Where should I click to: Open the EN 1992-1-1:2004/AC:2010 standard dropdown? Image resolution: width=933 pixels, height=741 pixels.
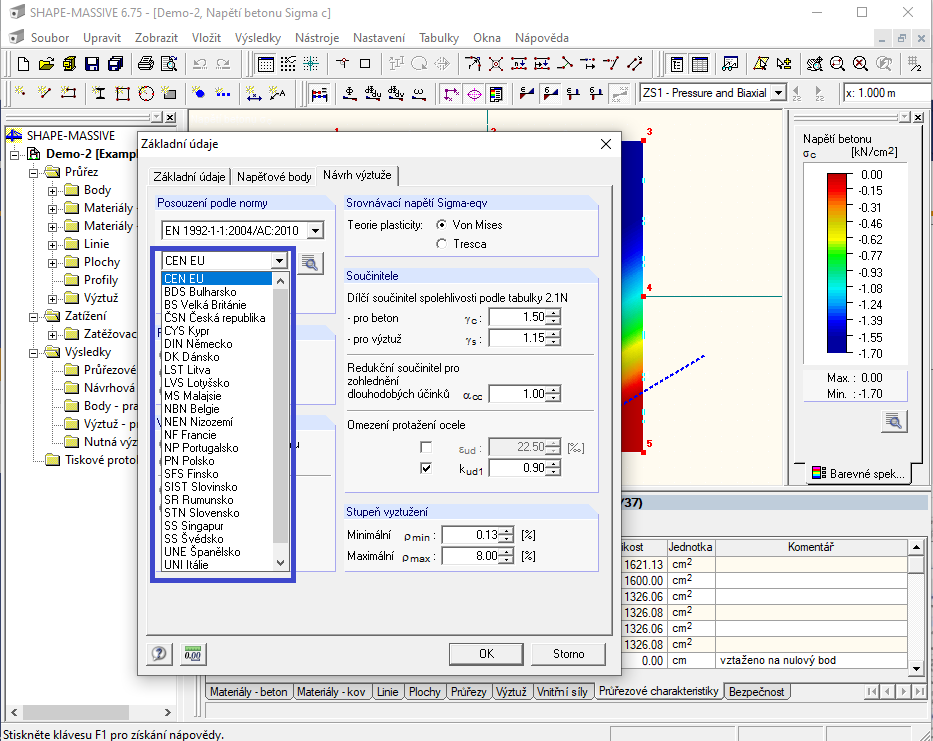[315, 231]
